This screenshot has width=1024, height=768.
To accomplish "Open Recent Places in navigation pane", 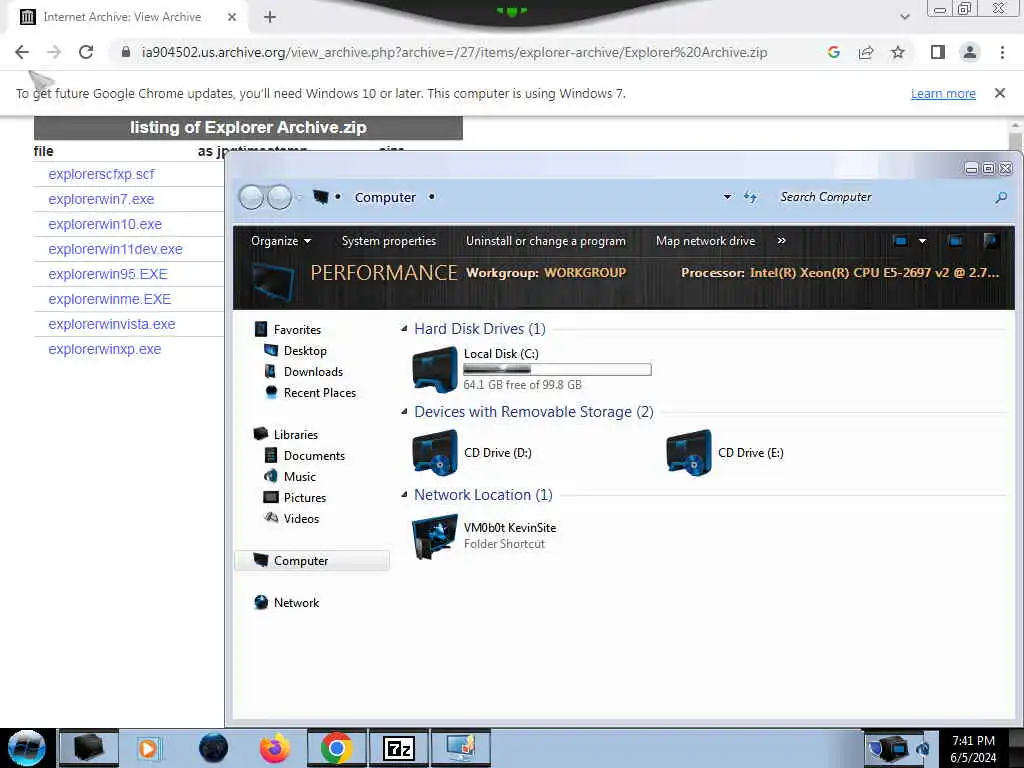I will point(320,392).
